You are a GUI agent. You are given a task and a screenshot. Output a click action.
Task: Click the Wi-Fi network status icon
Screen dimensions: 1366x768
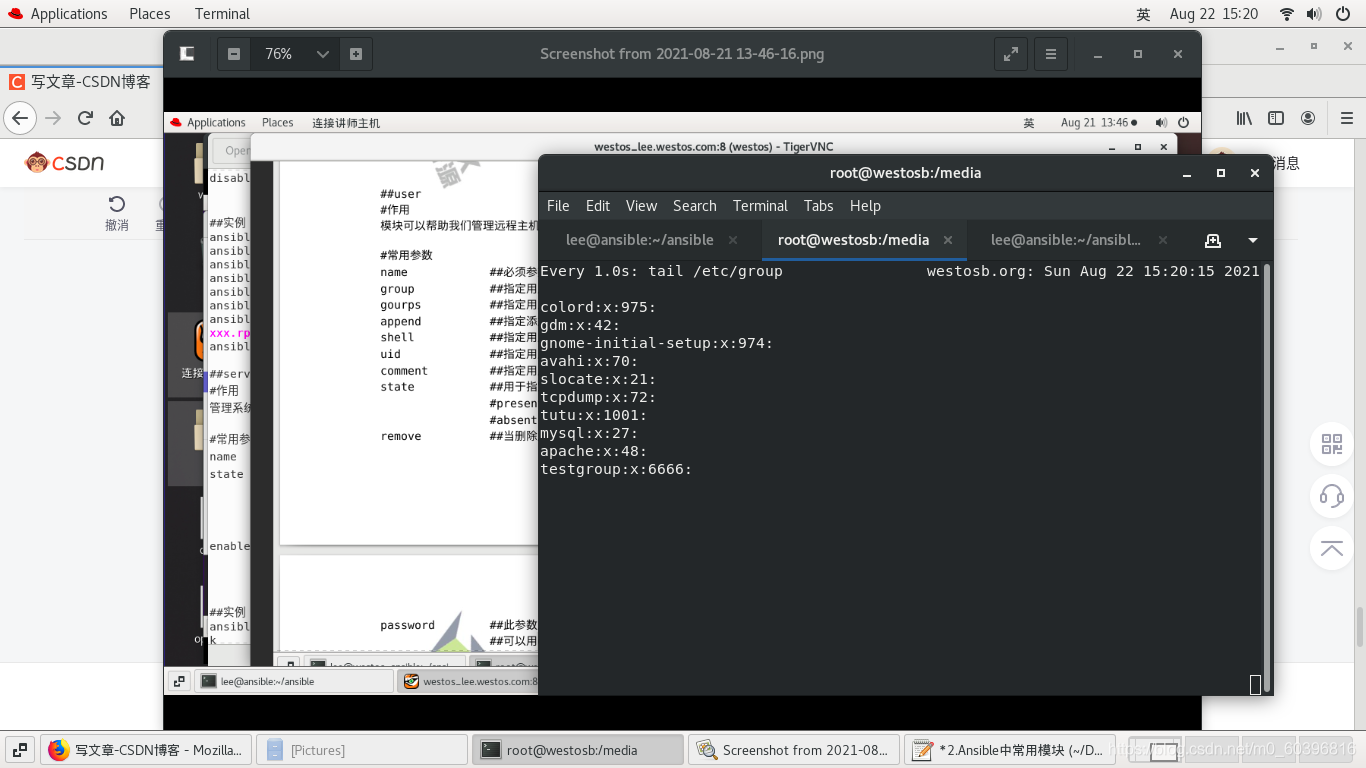[1287, 14]
